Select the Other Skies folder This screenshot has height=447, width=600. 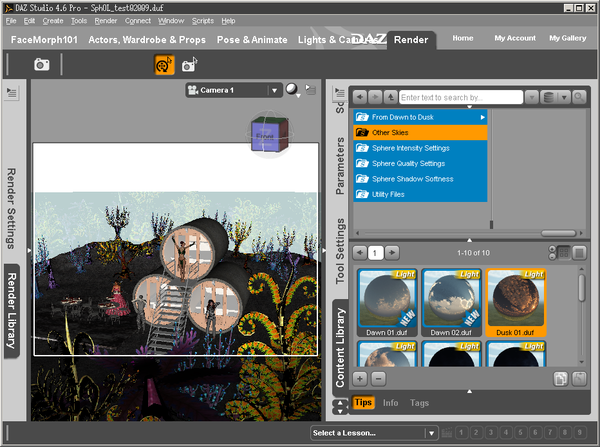pos(420,132)
